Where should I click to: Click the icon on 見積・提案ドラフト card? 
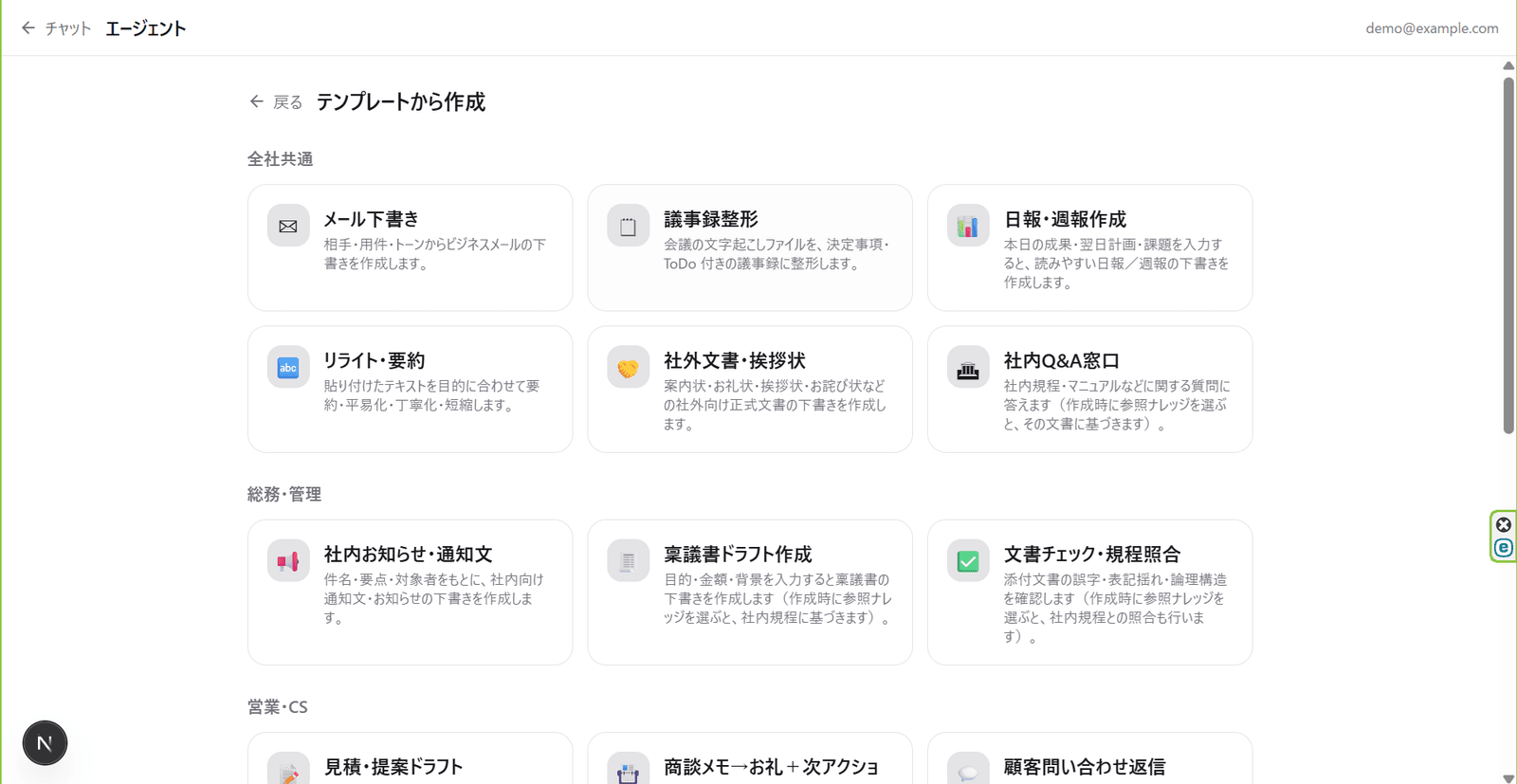click(x=288, y=769)
